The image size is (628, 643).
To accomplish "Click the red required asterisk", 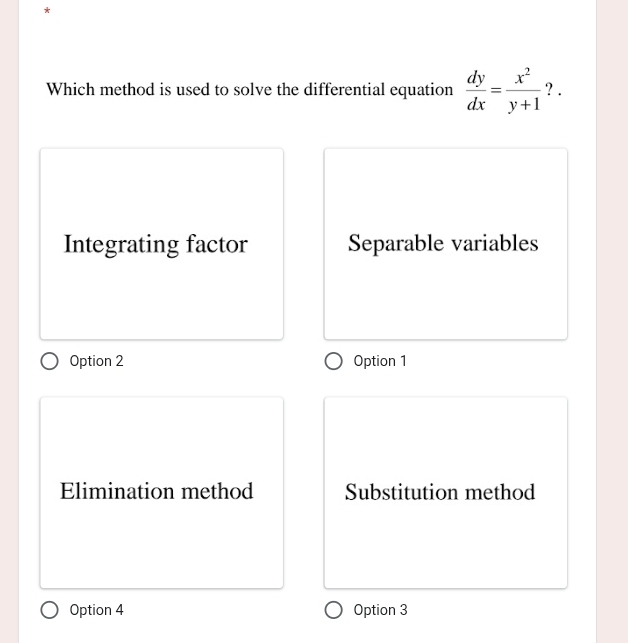I will click(46, 12).
